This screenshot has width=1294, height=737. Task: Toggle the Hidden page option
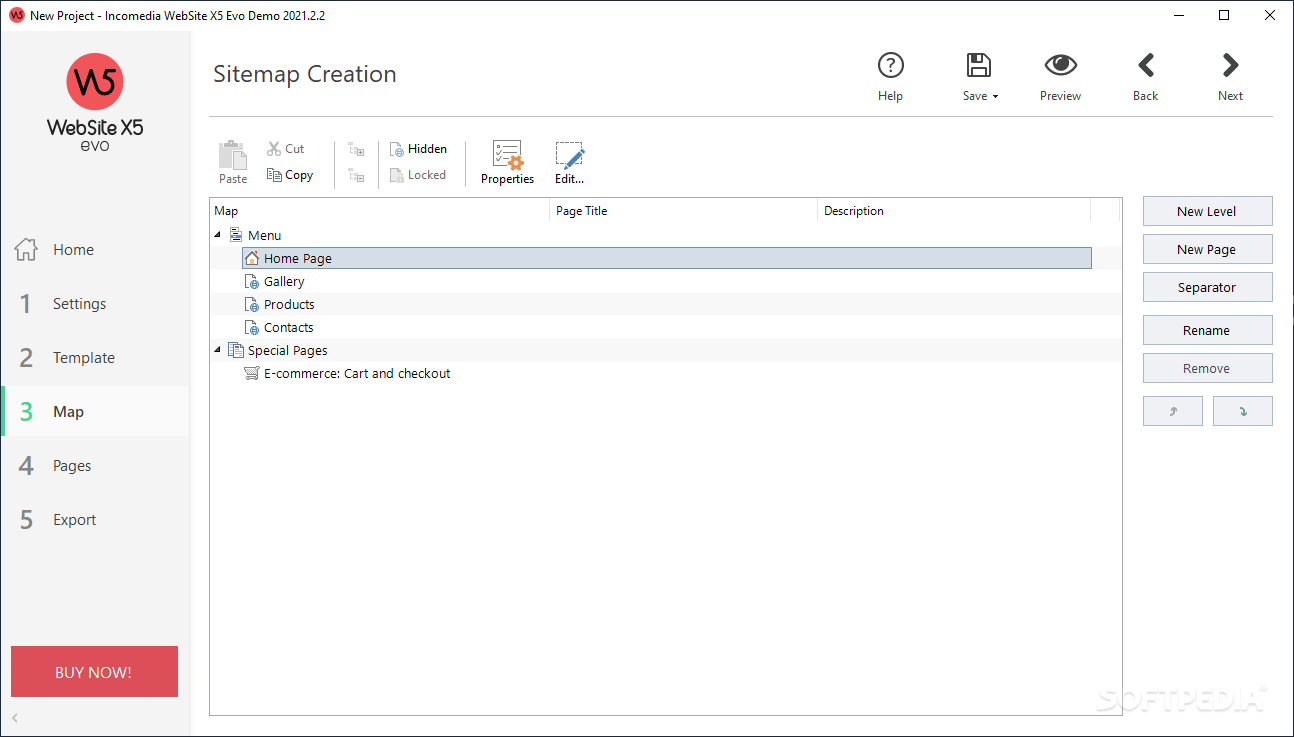pos(418,149)
